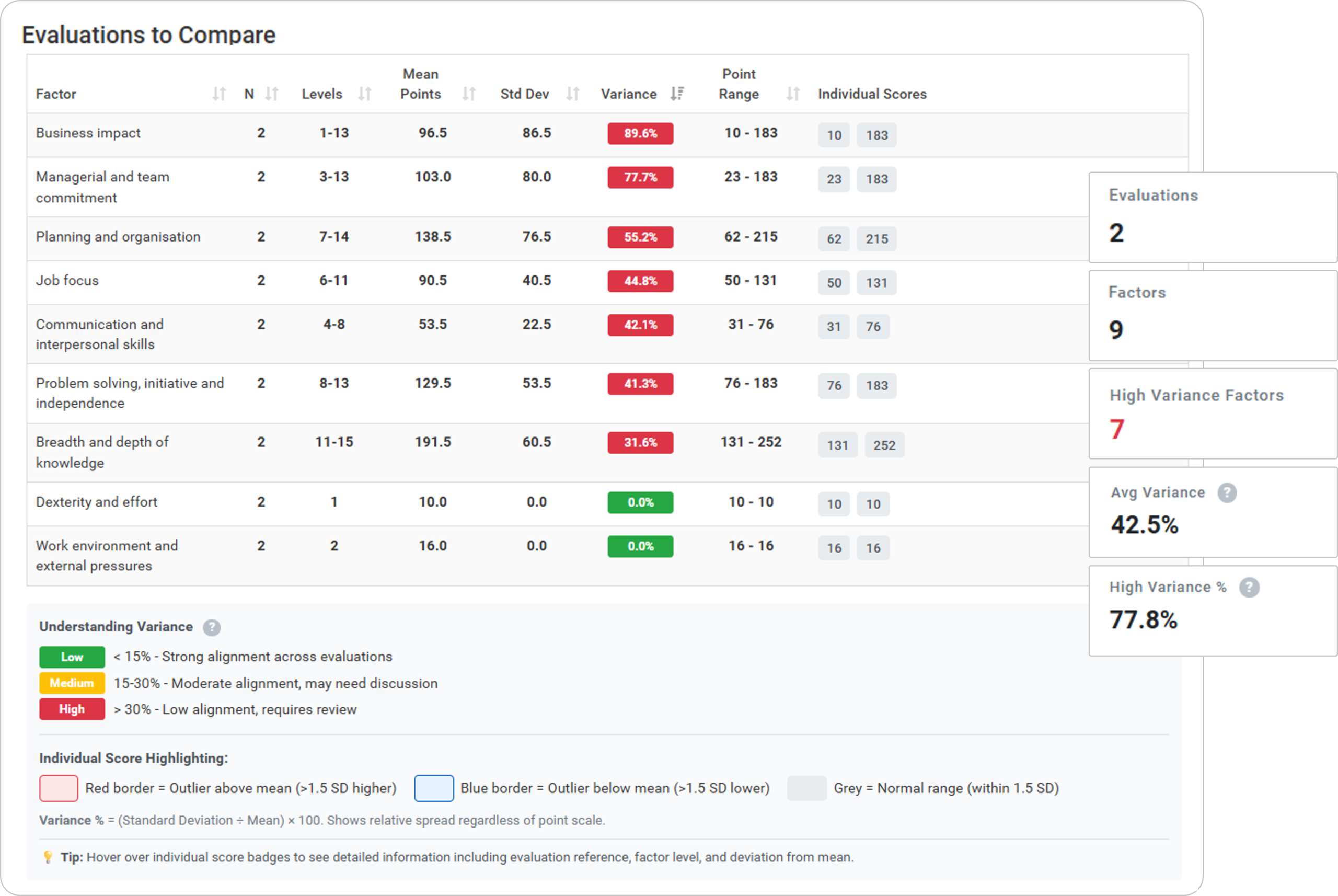1338x896 pixels.
Task: Click Communication skills score badge 31
Action: (834, 327)
